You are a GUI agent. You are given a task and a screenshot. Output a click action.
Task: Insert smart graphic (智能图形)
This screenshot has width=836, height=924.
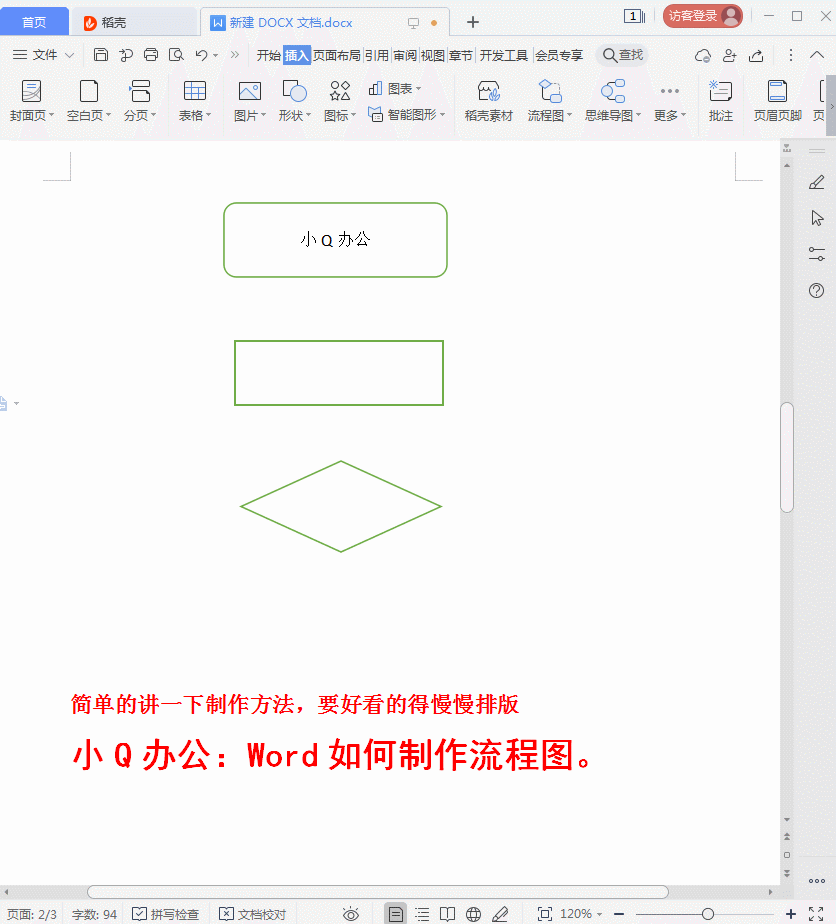[407, 114]
